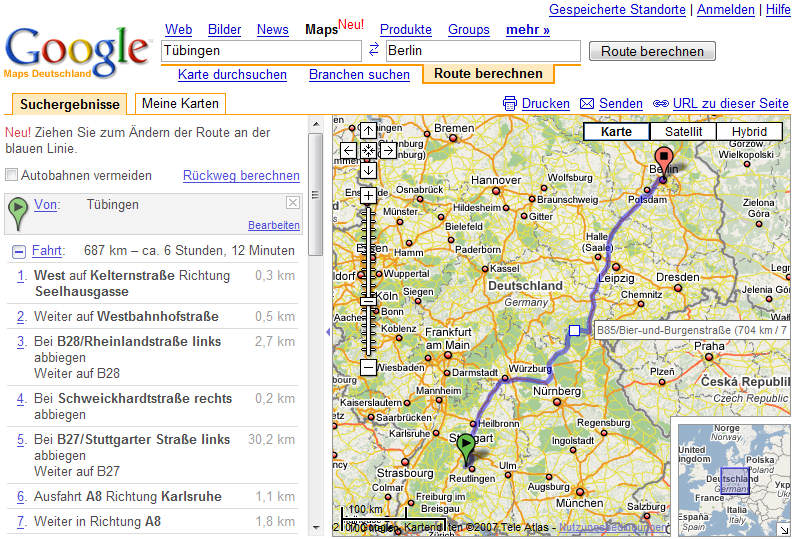Pan the map down with the arrow button
This screenshot has width=794, height=539.
(368, 170)
